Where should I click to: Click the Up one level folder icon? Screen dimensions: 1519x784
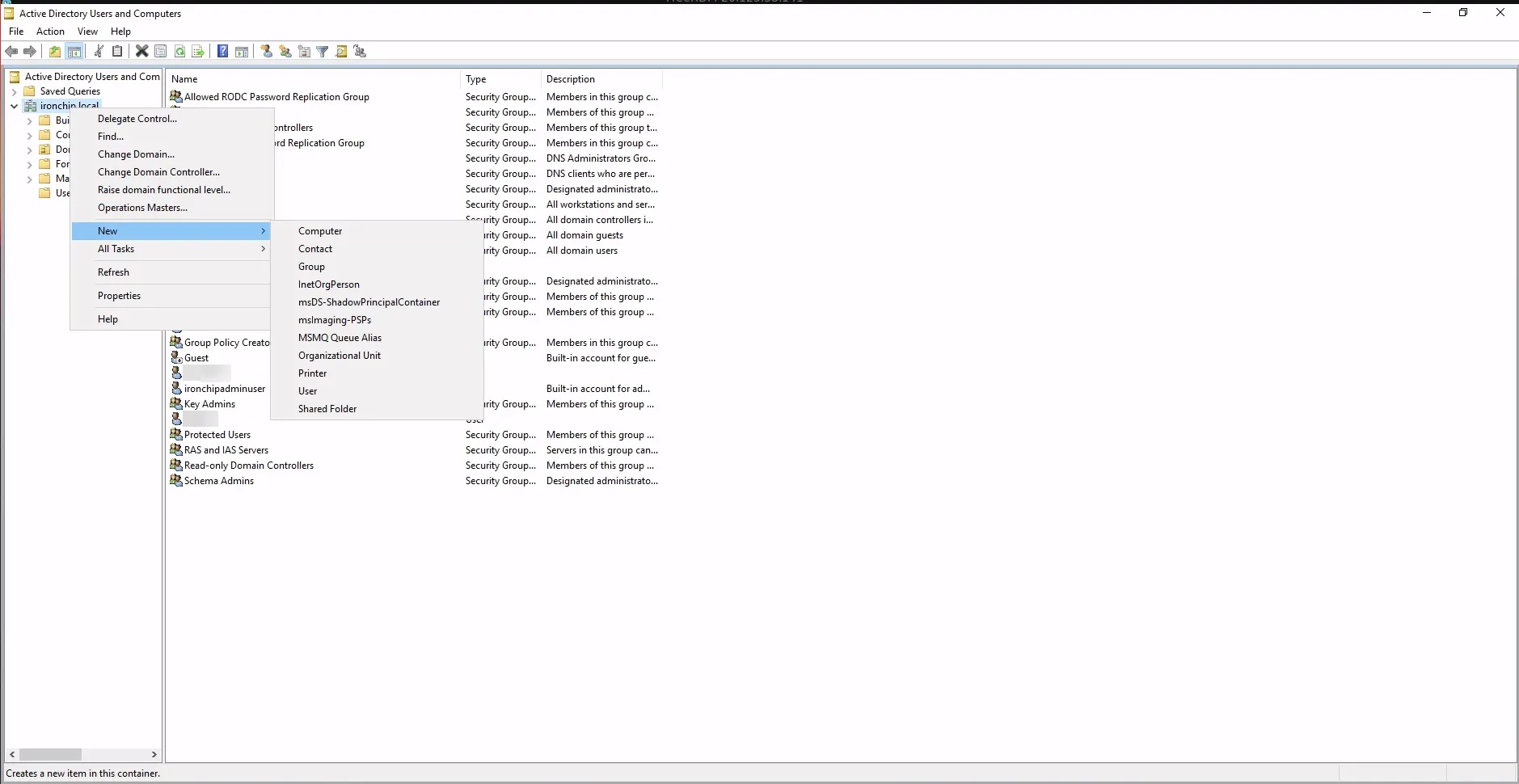[55, 52]
